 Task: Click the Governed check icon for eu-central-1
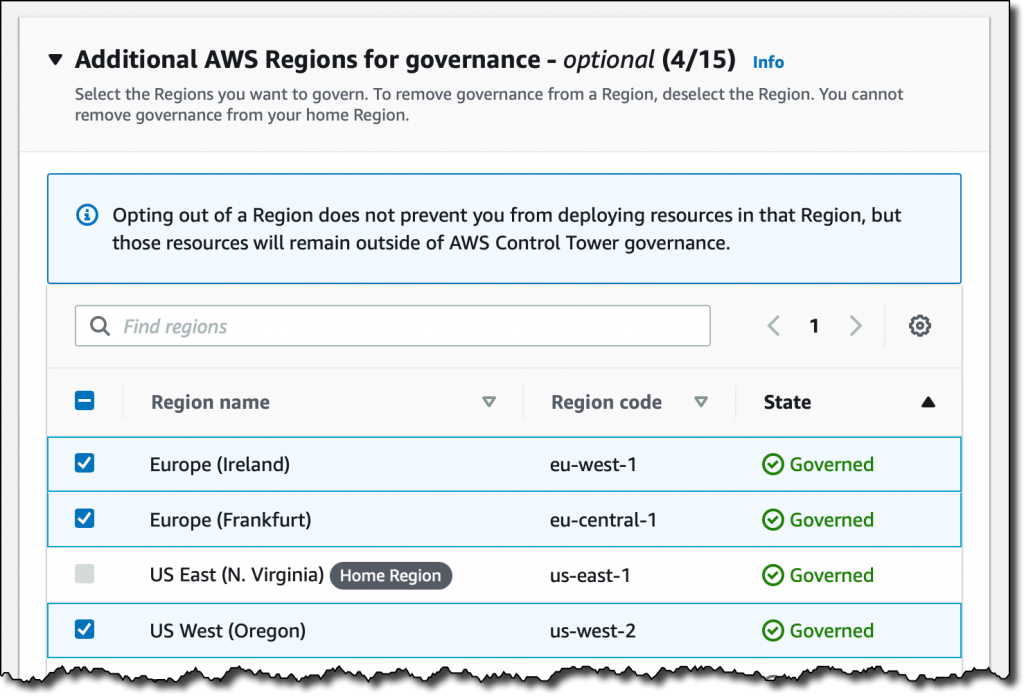click(773, 520)
